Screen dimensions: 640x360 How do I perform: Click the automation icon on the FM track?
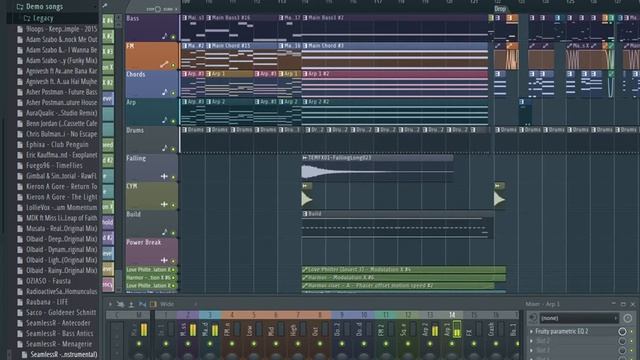click(x=164, y=64)
